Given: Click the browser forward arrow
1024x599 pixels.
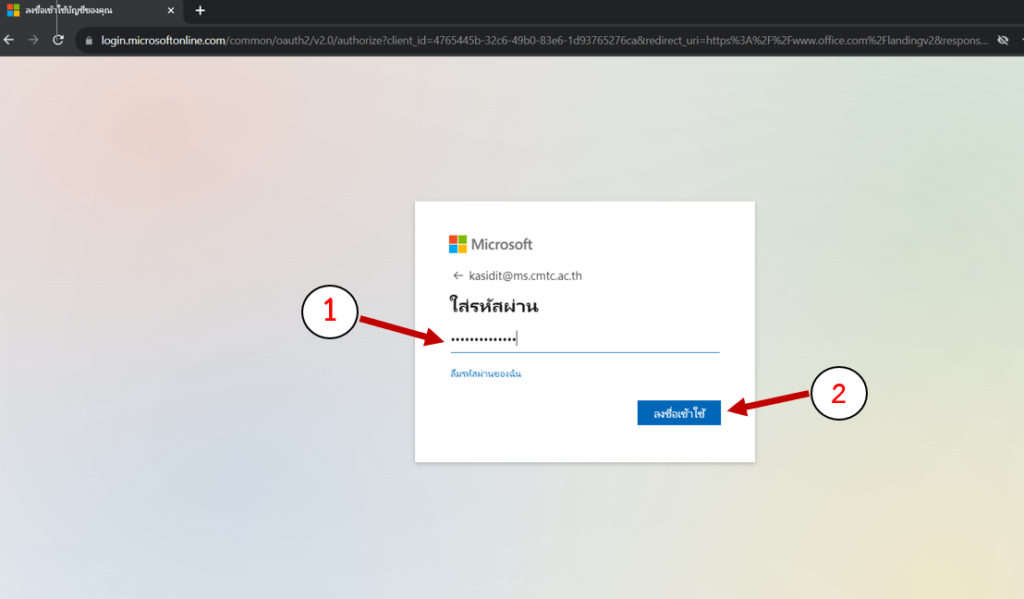Looking at the screenshot, I should 33,40.
